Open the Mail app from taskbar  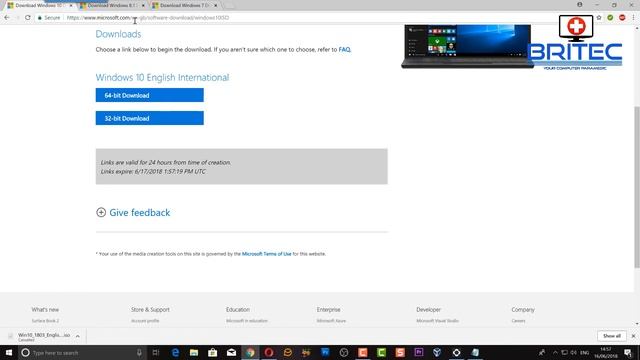(231, 353)
